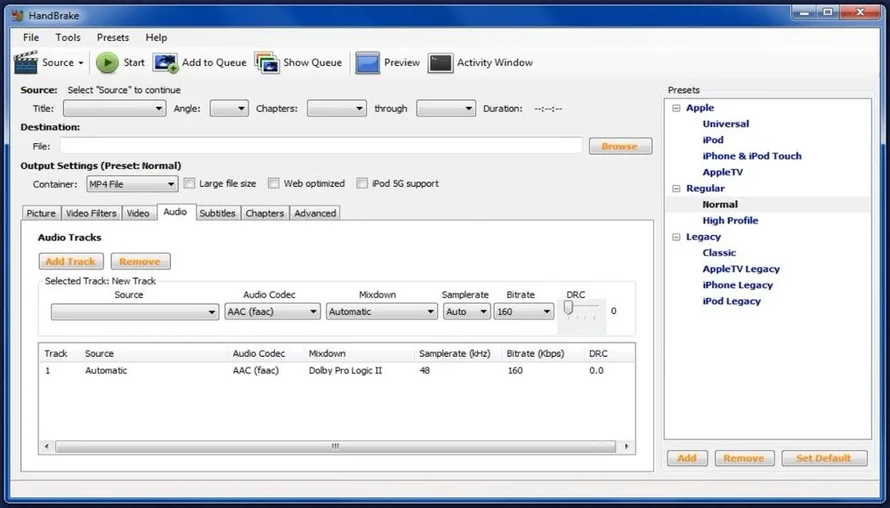Open the Angle dropdown
890x508 pixels.
click(x=229, y=108)
